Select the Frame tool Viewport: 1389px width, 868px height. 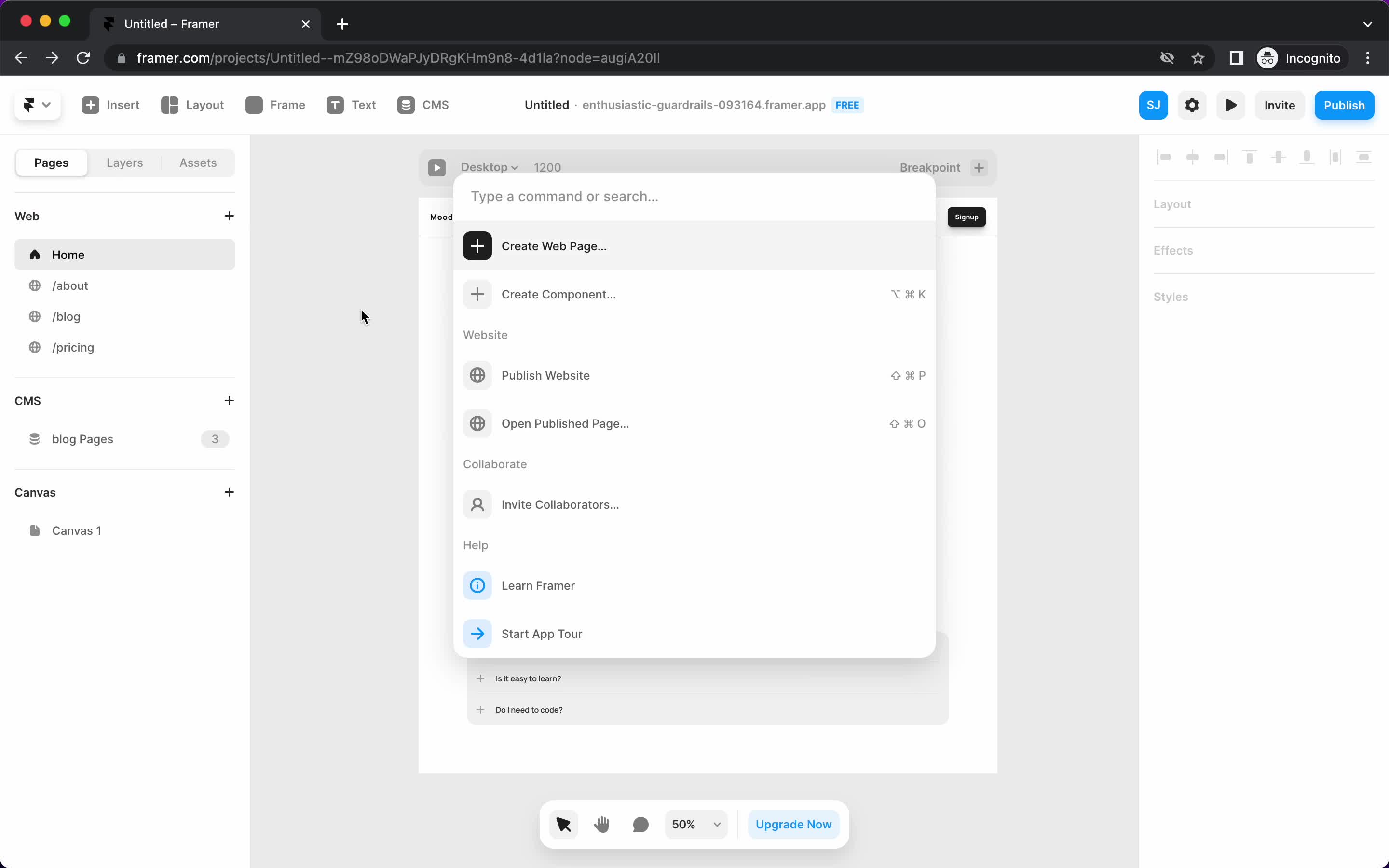275,105
